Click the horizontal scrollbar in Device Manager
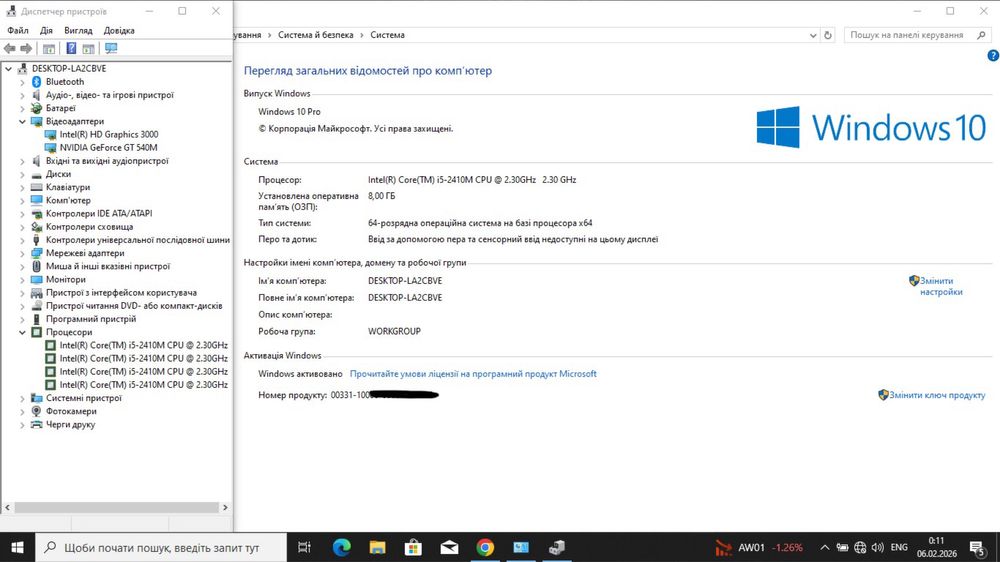1000x562 pixels. pyautogui.click(x=116, y=508)
